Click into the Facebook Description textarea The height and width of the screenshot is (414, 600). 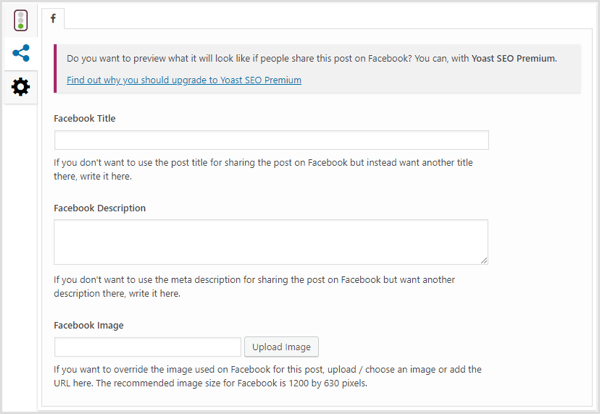271,242
